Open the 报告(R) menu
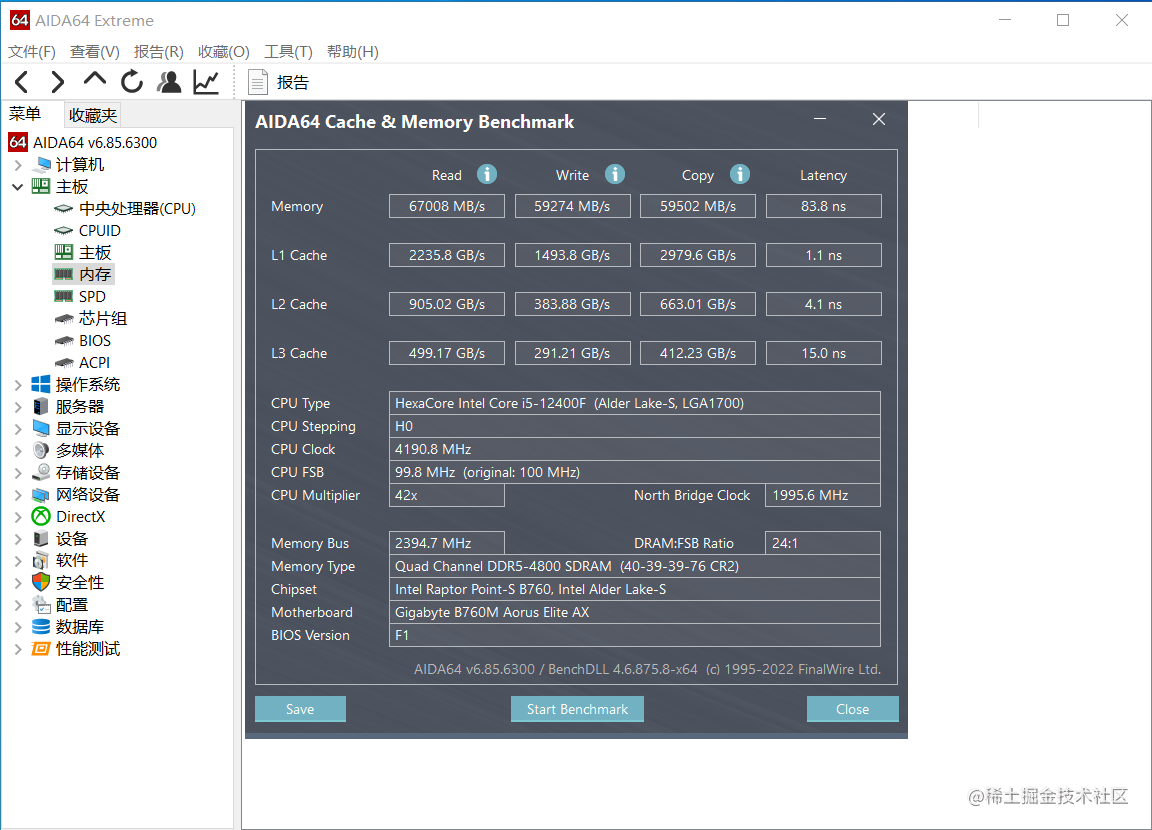 coord(158,51)
